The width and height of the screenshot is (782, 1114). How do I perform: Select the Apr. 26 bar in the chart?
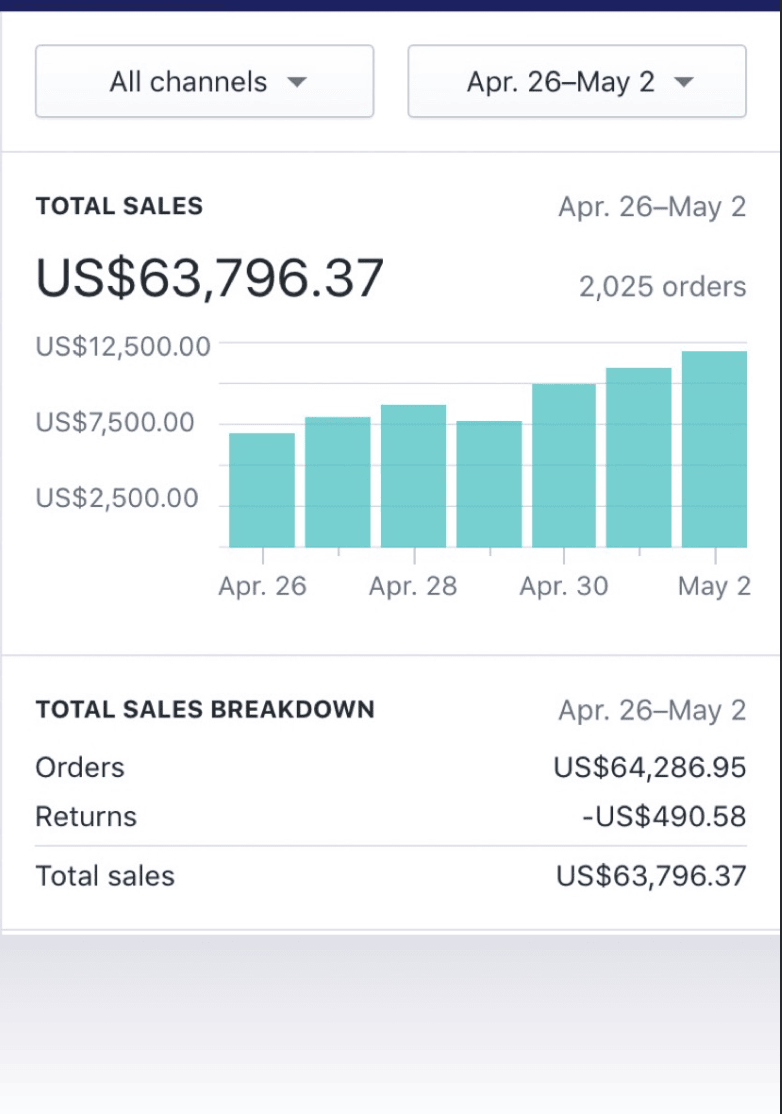click(x=262, y=490)
